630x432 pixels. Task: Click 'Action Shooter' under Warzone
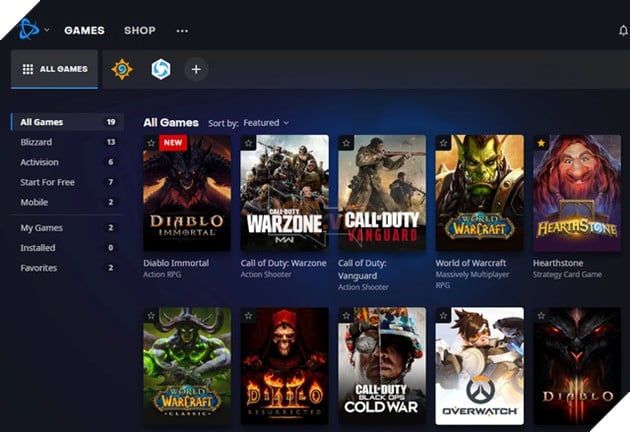tap(266, 275)
